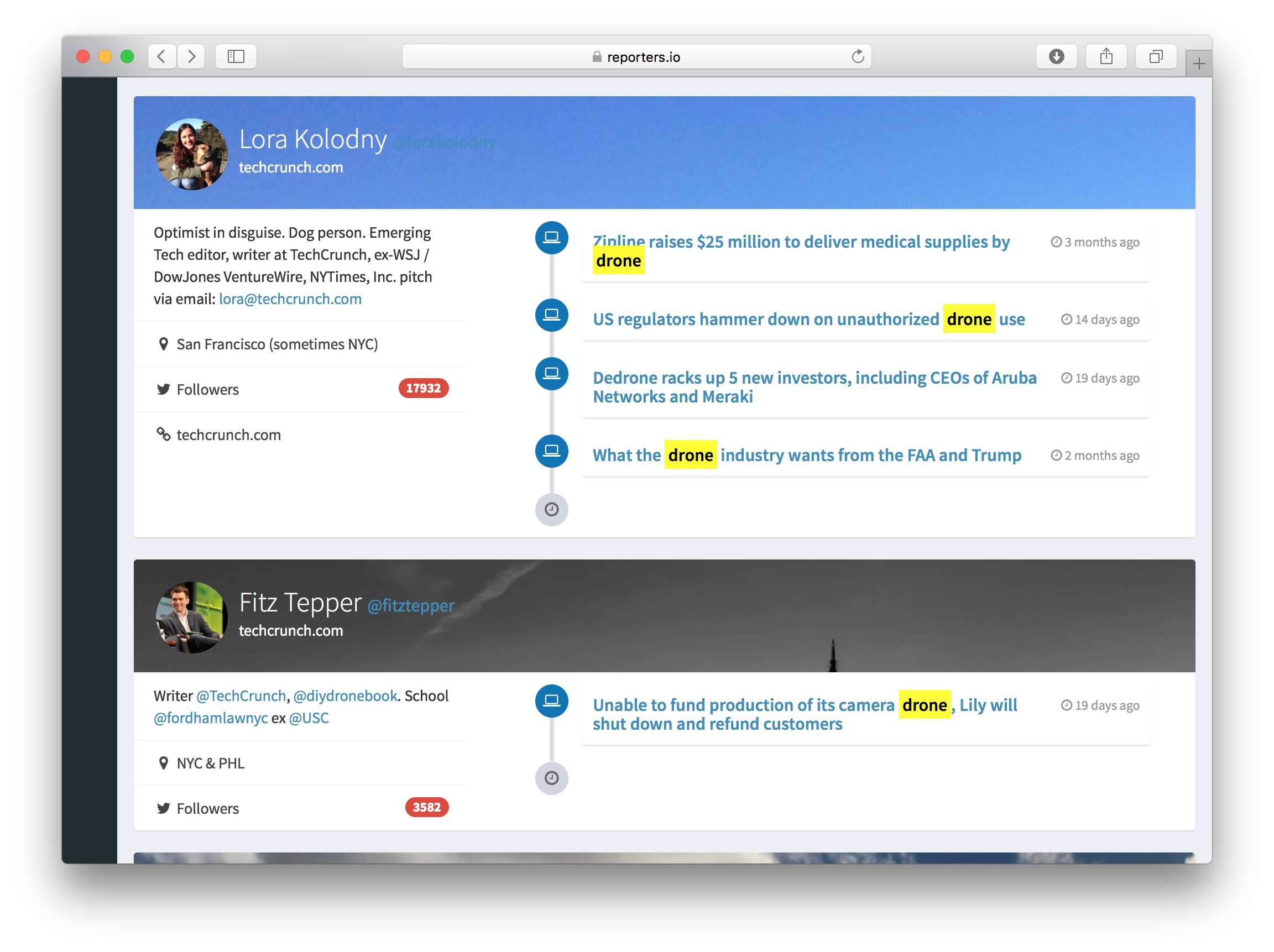Click the downloads icon in the browser toolbar
The width and height of the screenshot is (1274, 952).
[x=1056, y=56]
